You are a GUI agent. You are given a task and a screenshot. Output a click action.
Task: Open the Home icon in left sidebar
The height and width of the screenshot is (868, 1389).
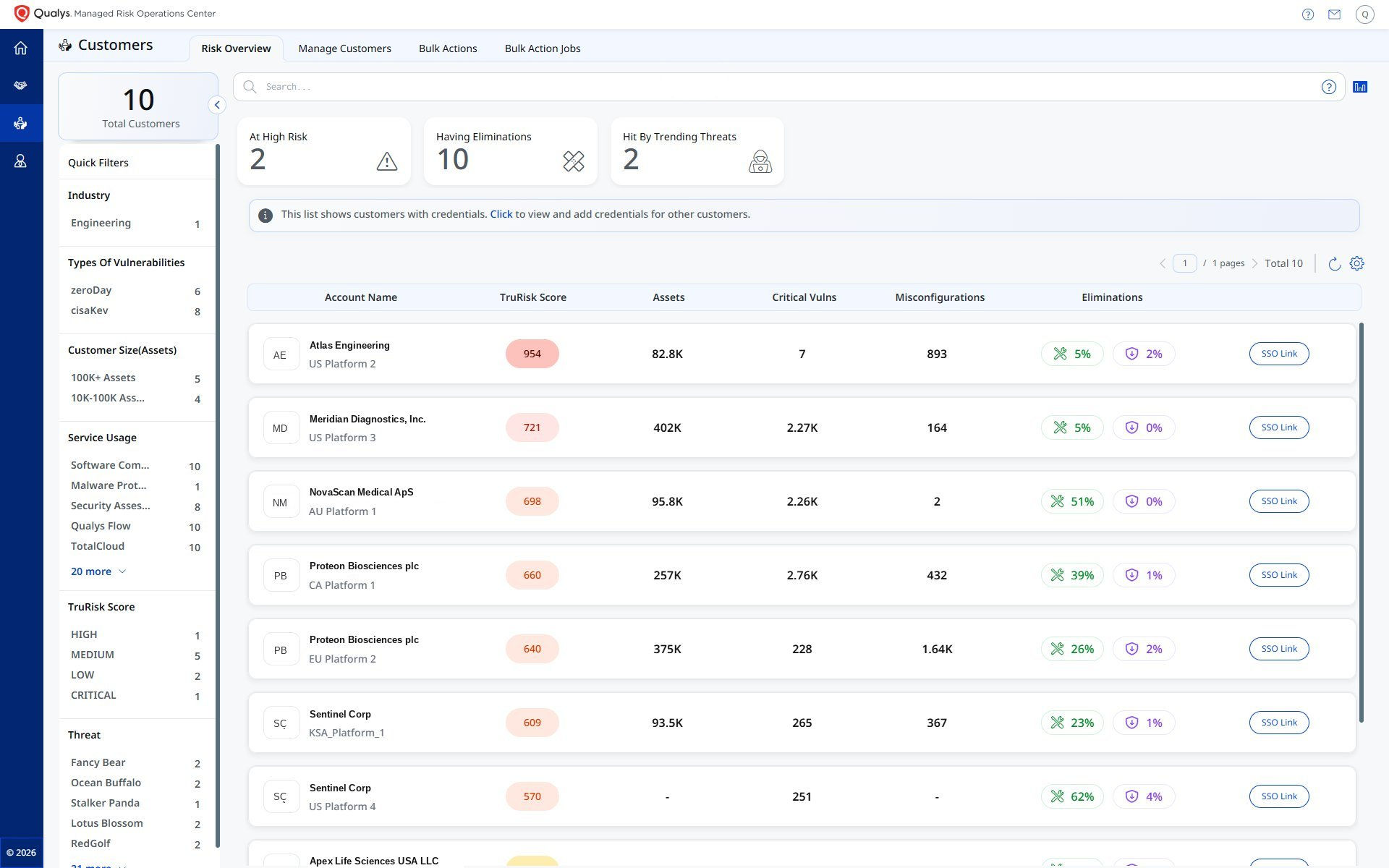[x=20, y=48]
